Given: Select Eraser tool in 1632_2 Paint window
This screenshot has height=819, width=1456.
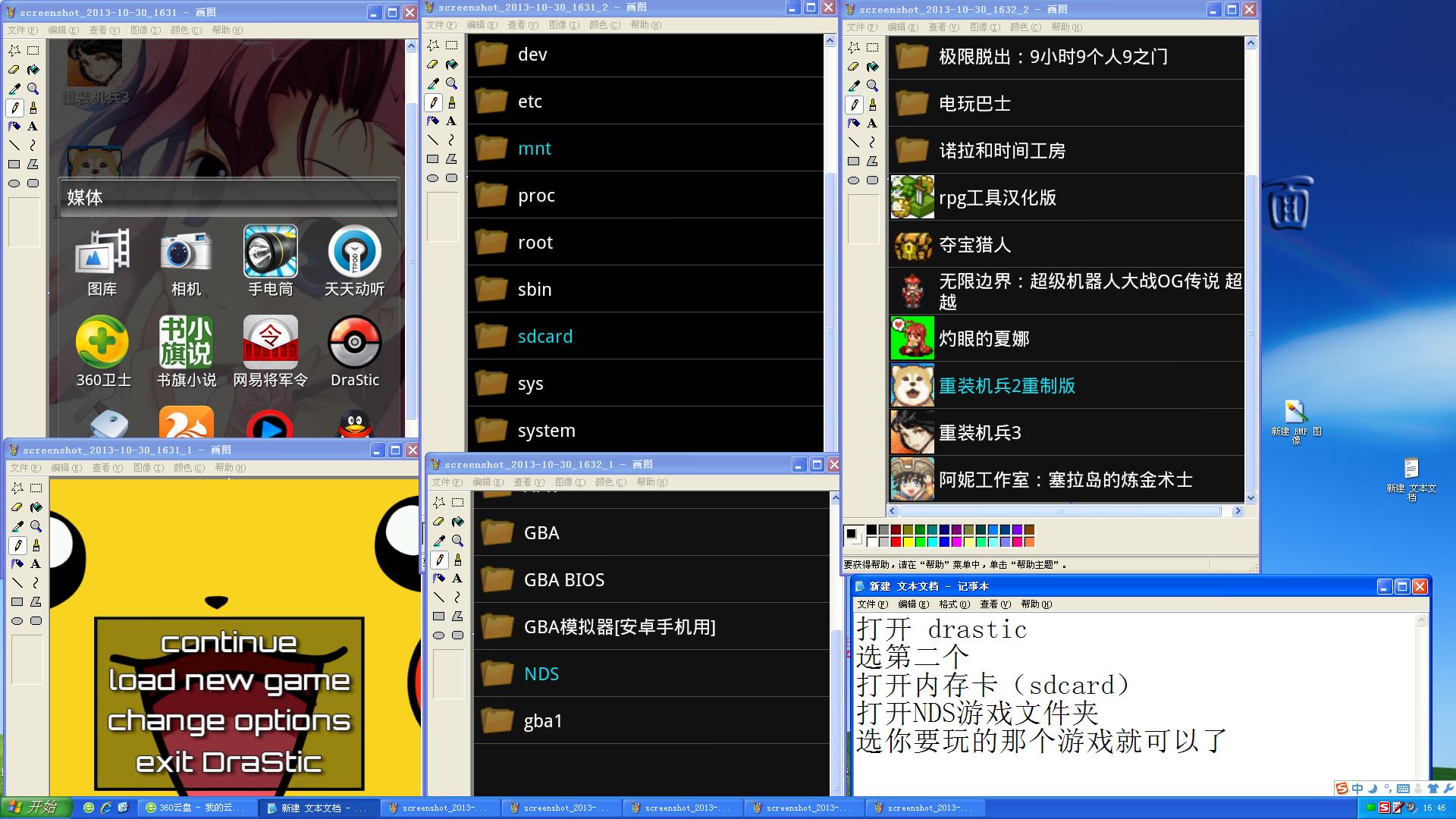Looking at the screenshot, I should (854, 67).
